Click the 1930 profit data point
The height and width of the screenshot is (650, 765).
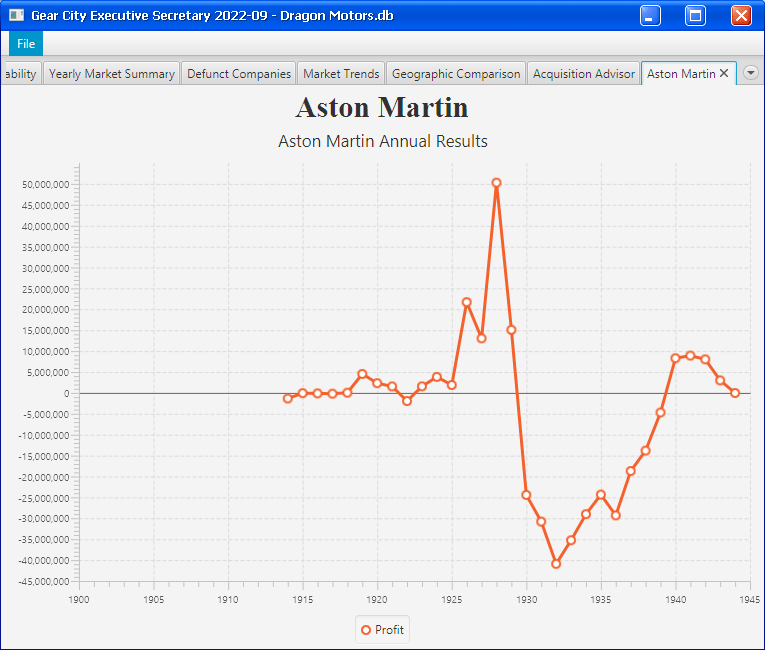point(526,495)
